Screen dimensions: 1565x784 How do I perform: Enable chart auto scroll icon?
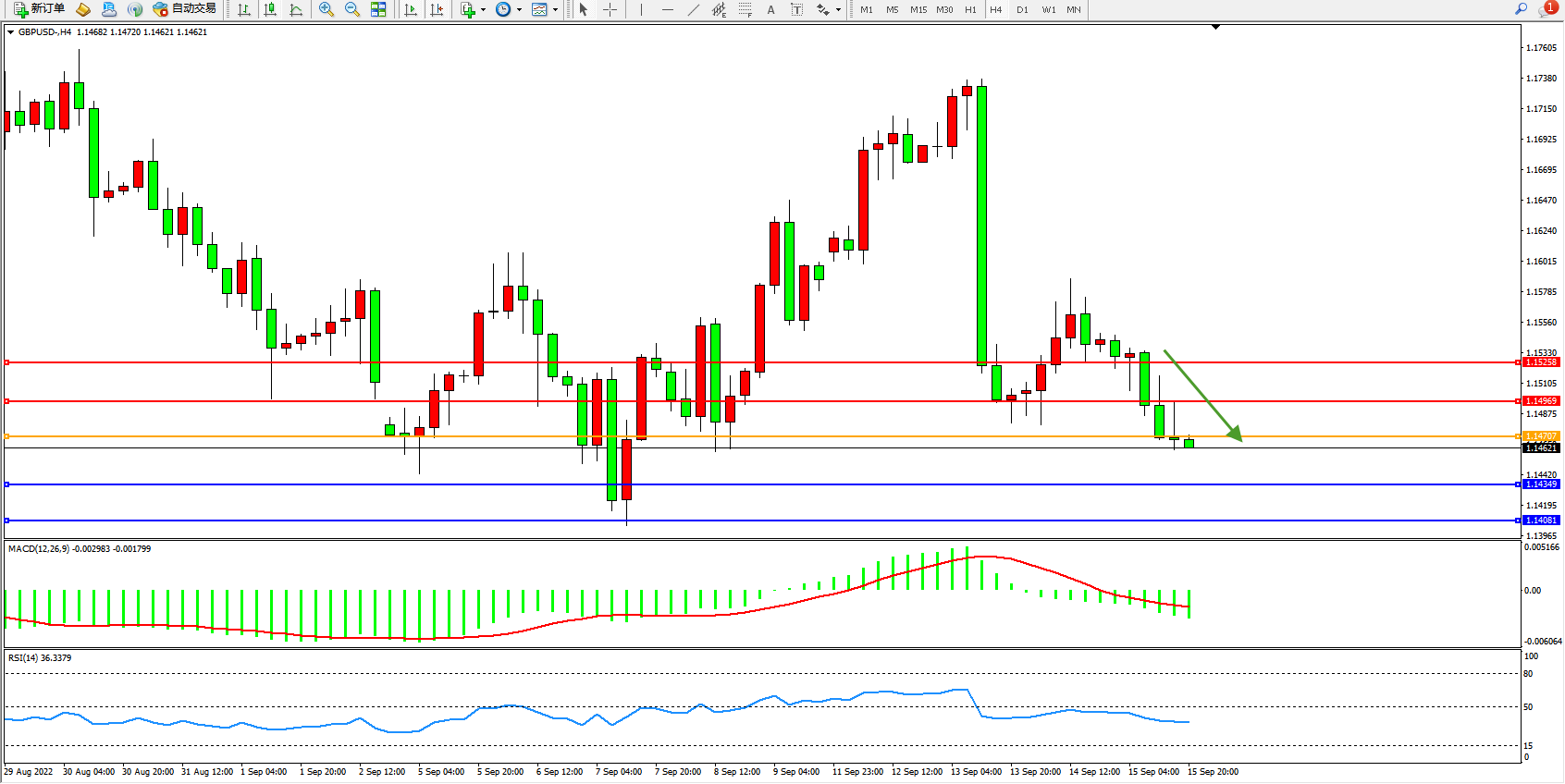[x=411, y=9]
